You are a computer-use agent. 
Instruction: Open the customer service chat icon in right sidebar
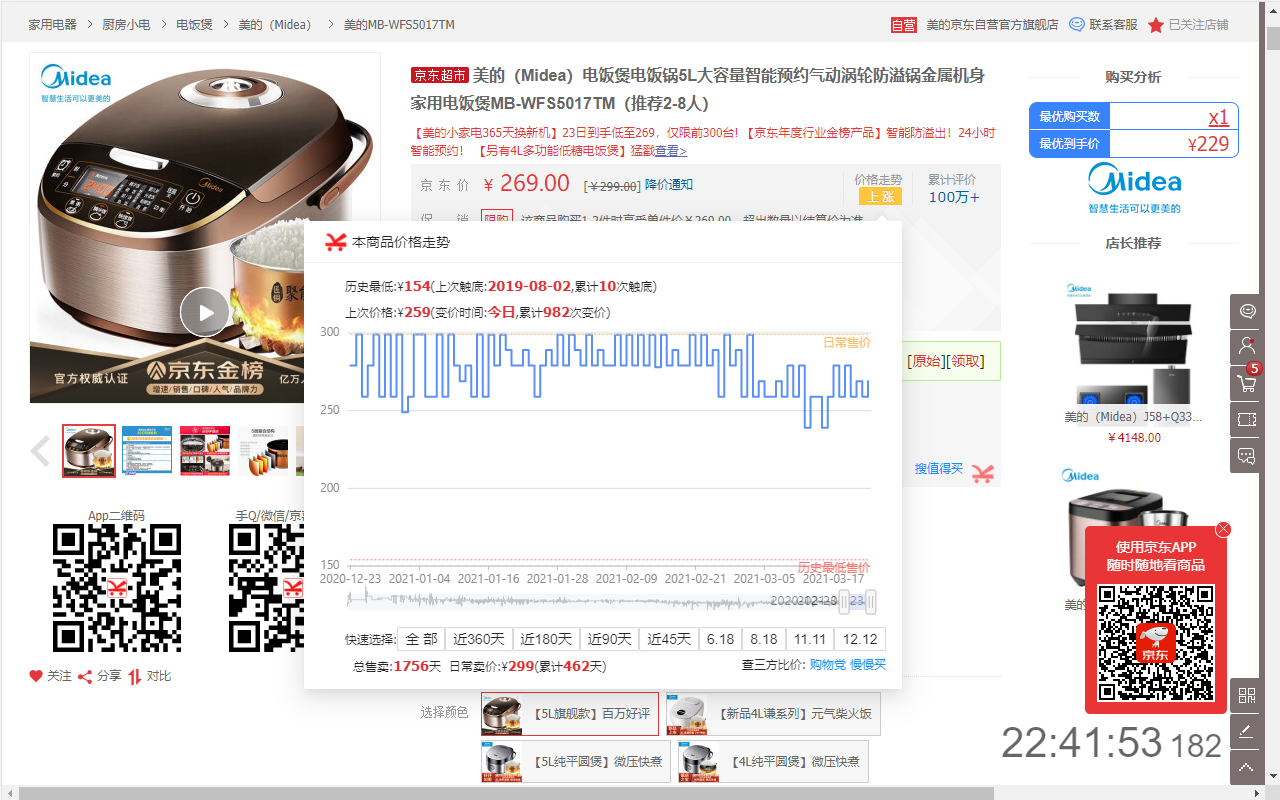coord(1245,311)
